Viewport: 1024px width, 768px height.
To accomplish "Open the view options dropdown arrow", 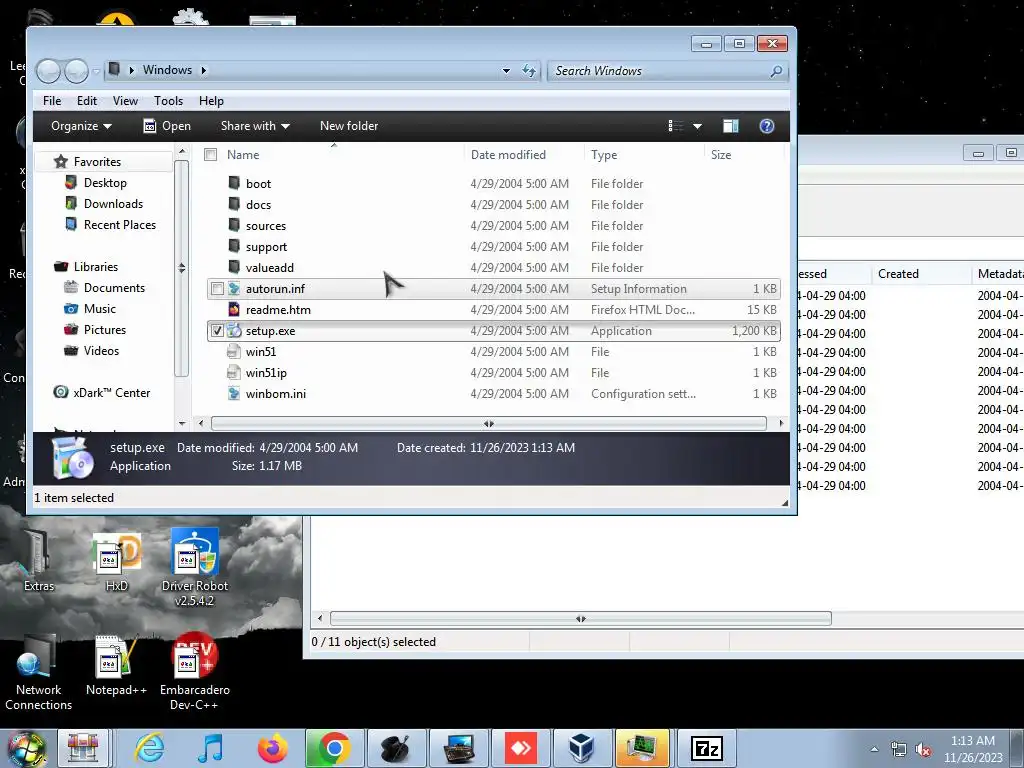I will coord(697,126).
